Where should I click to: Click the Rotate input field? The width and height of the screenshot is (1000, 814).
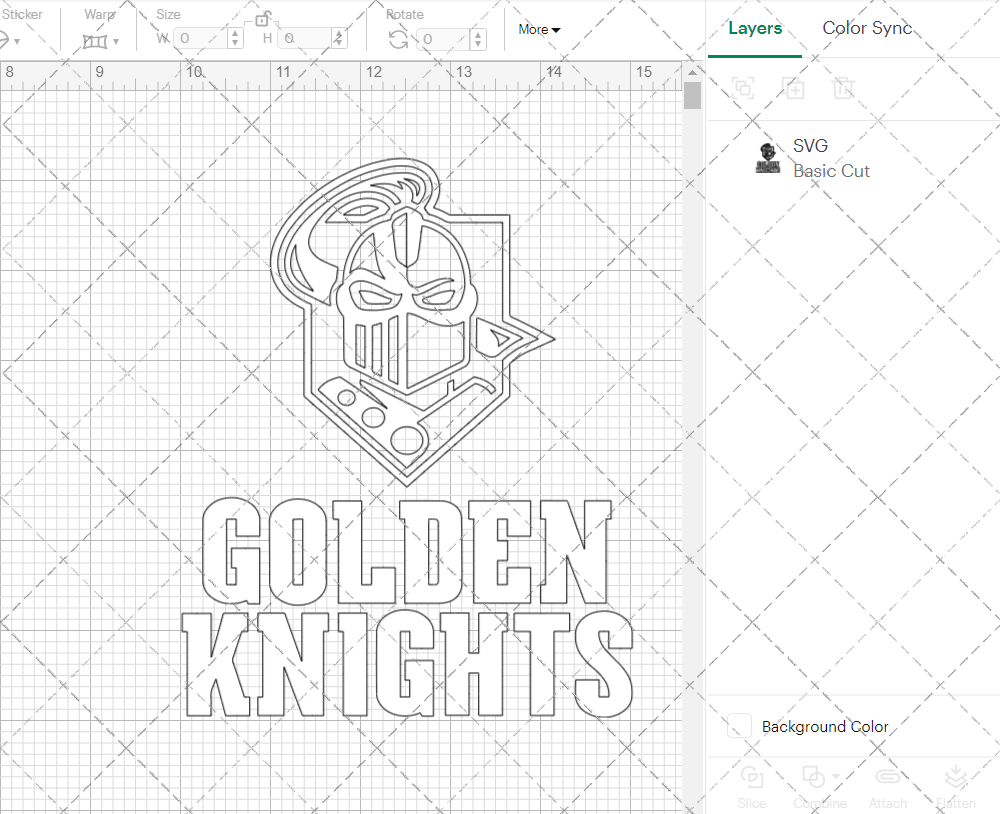[440, 40]
